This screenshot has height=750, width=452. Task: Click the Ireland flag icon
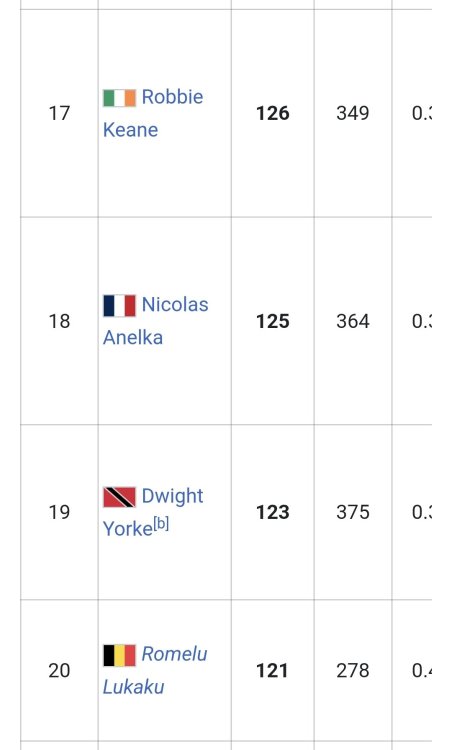tap(120, 98)
